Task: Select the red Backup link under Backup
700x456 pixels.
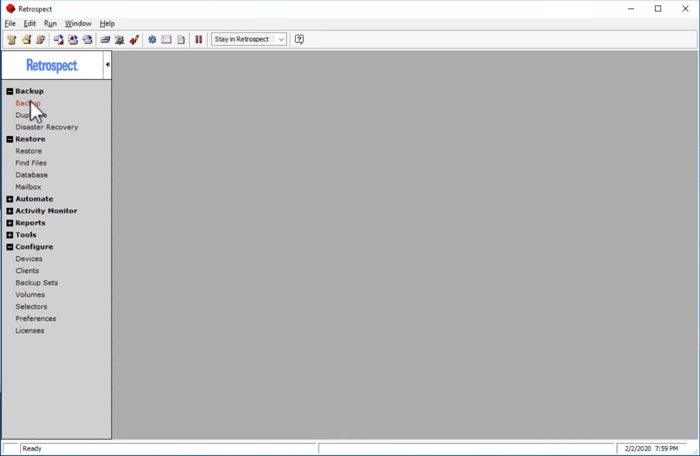Action: click(x=28, y=103)
